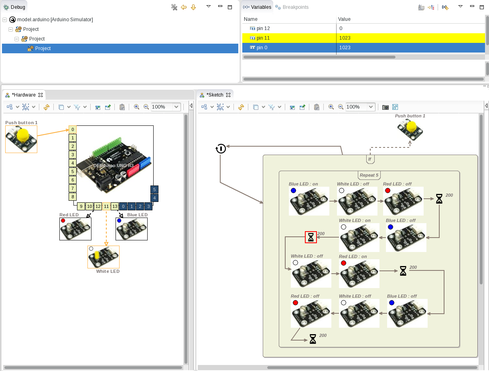Click the filters icon in Hardware toolbar

[77, 107]
